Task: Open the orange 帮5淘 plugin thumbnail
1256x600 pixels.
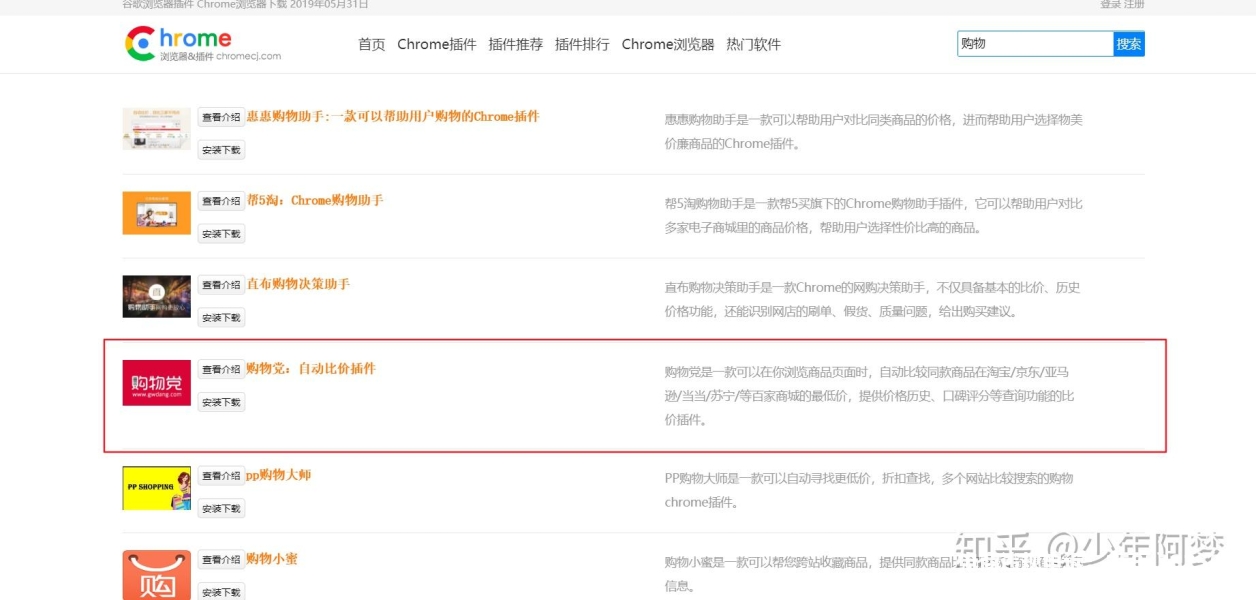Action: pyautogui.click(x=156, y=213)
